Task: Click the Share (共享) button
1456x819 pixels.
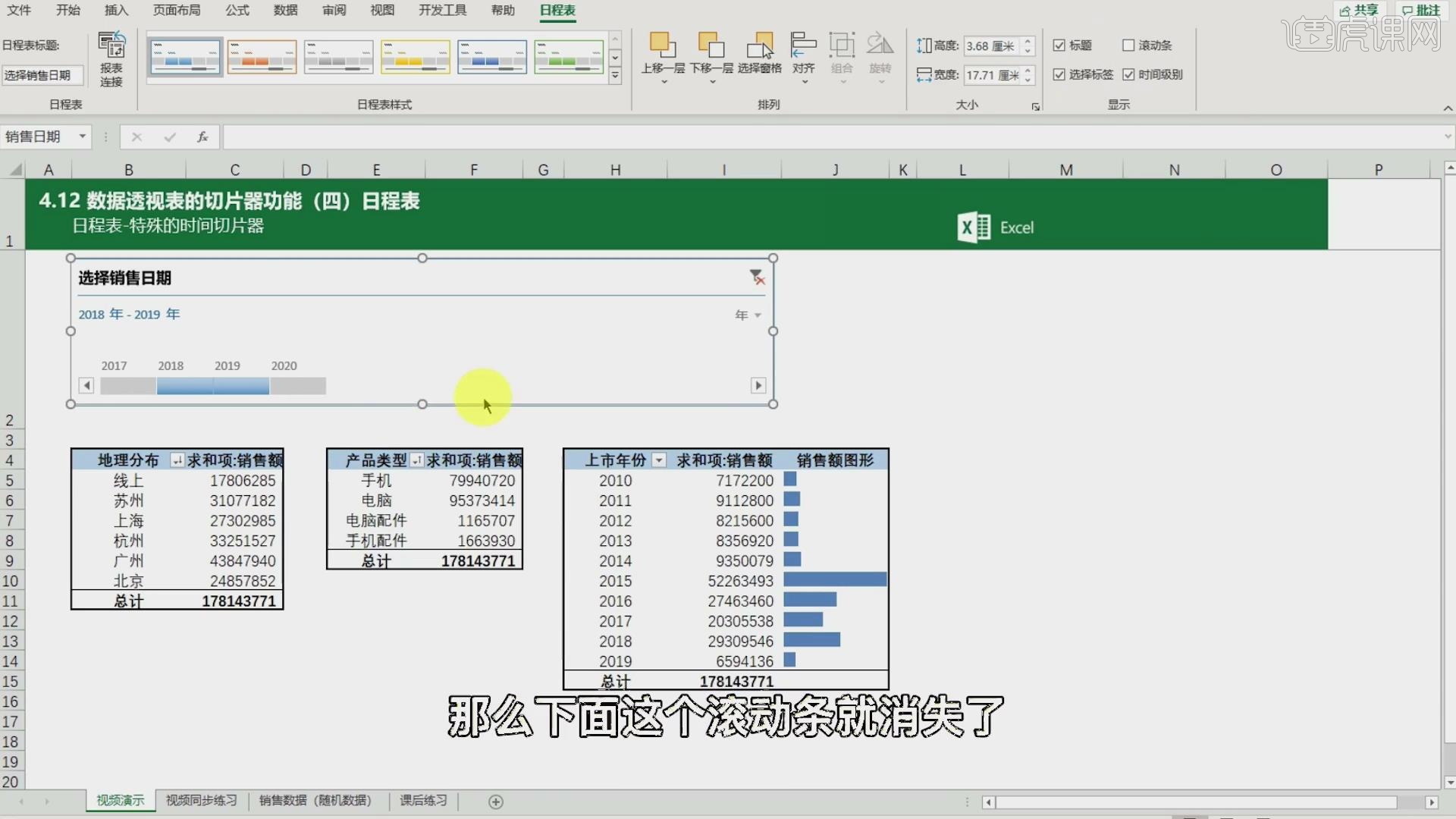Action: (x=1359, y=10)
